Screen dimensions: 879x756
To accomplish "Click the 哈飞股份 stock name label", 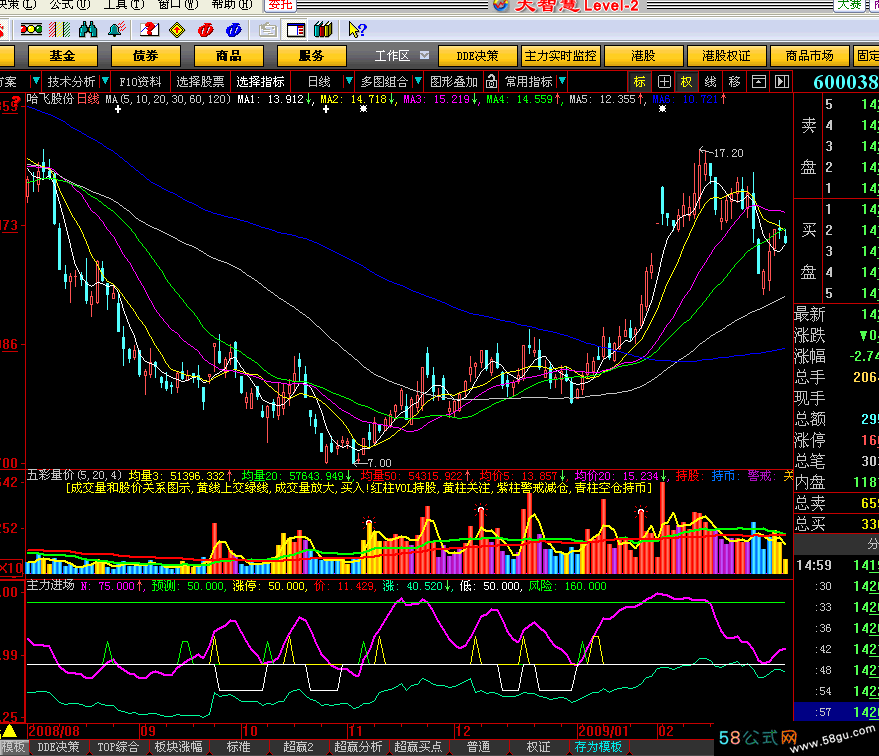I will click(50, 99).
